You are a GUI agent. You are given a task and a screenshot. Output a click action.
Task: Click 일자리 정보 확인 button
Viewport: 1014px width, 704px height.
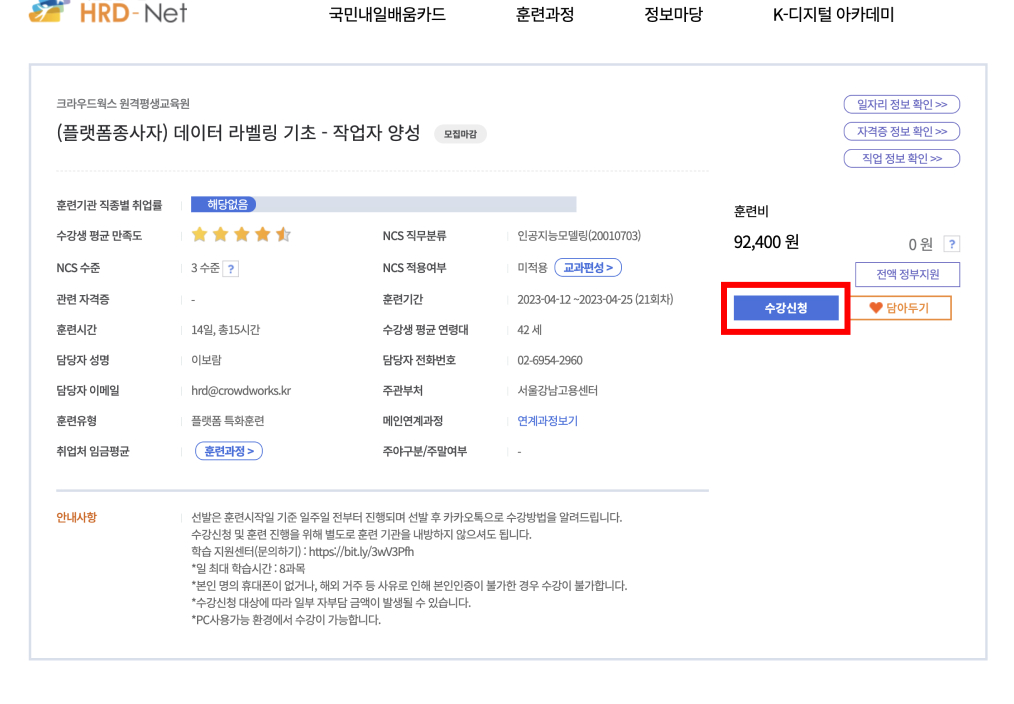900,104
